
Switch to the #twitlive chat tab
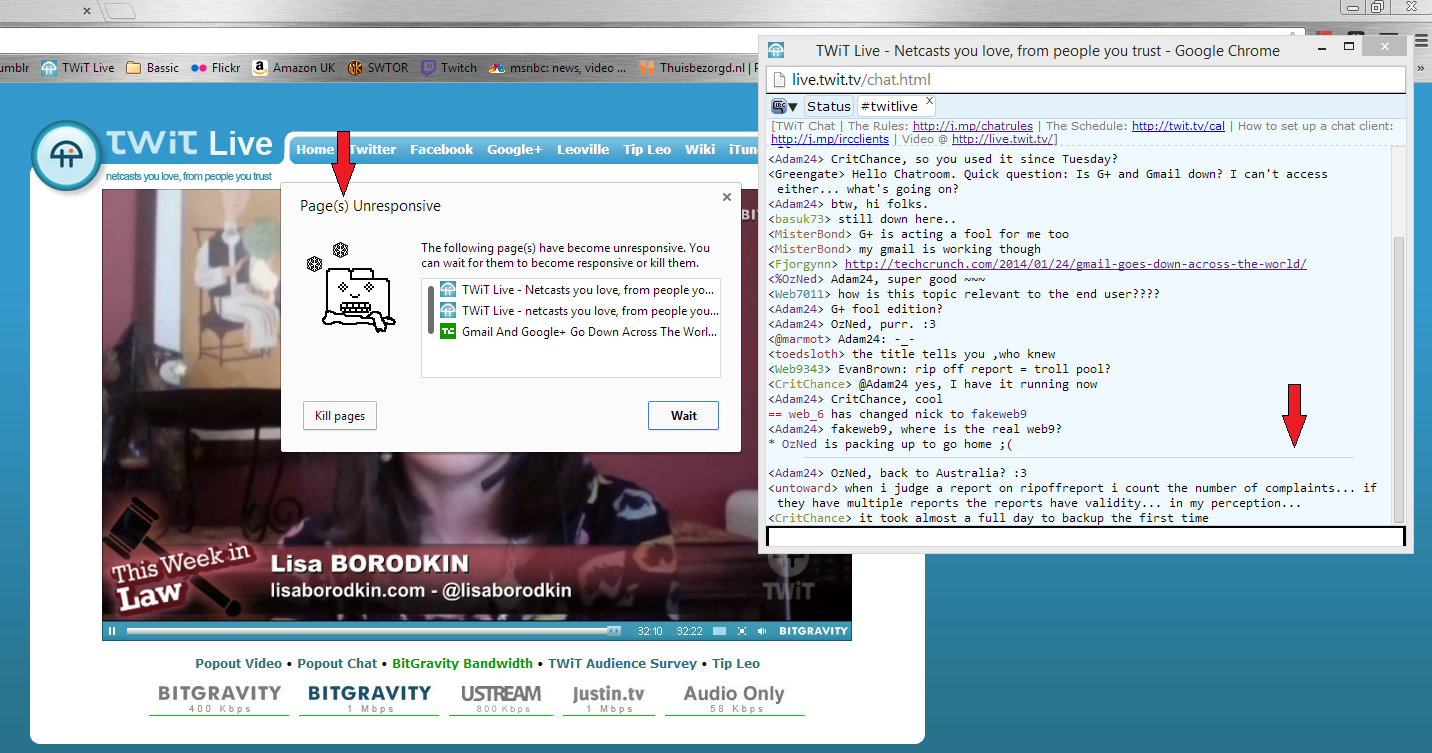889,105
